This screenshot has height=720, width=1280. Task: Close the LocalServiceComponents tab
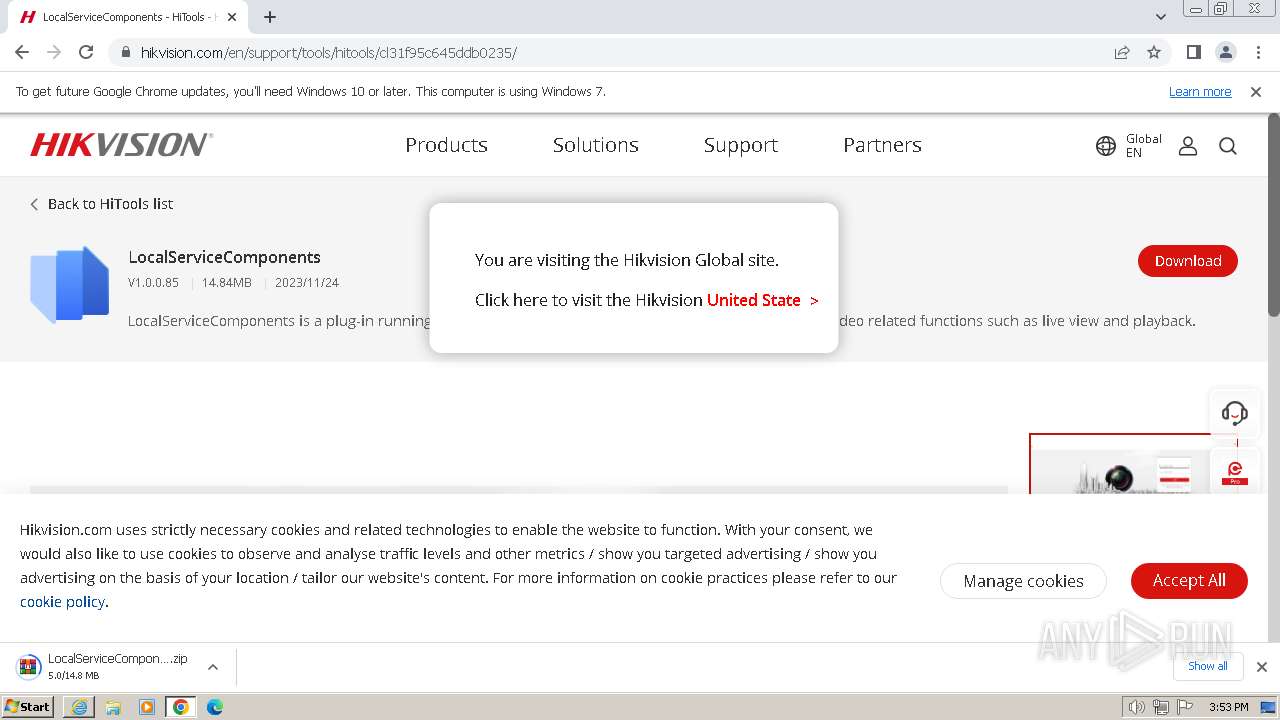pyautogui.click(x=232, y=17)
